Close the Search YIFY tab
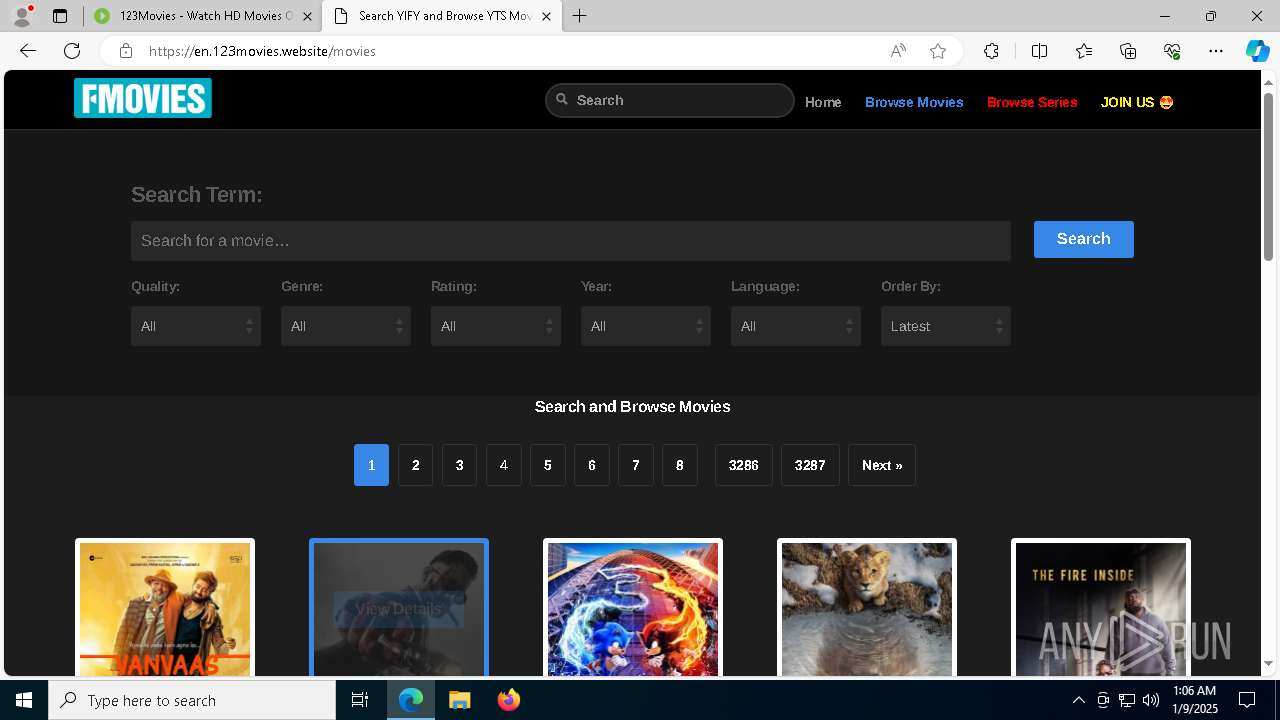The height and width of the screenshot is (720, 1280). pyautogui.click(x=546, y=16)
